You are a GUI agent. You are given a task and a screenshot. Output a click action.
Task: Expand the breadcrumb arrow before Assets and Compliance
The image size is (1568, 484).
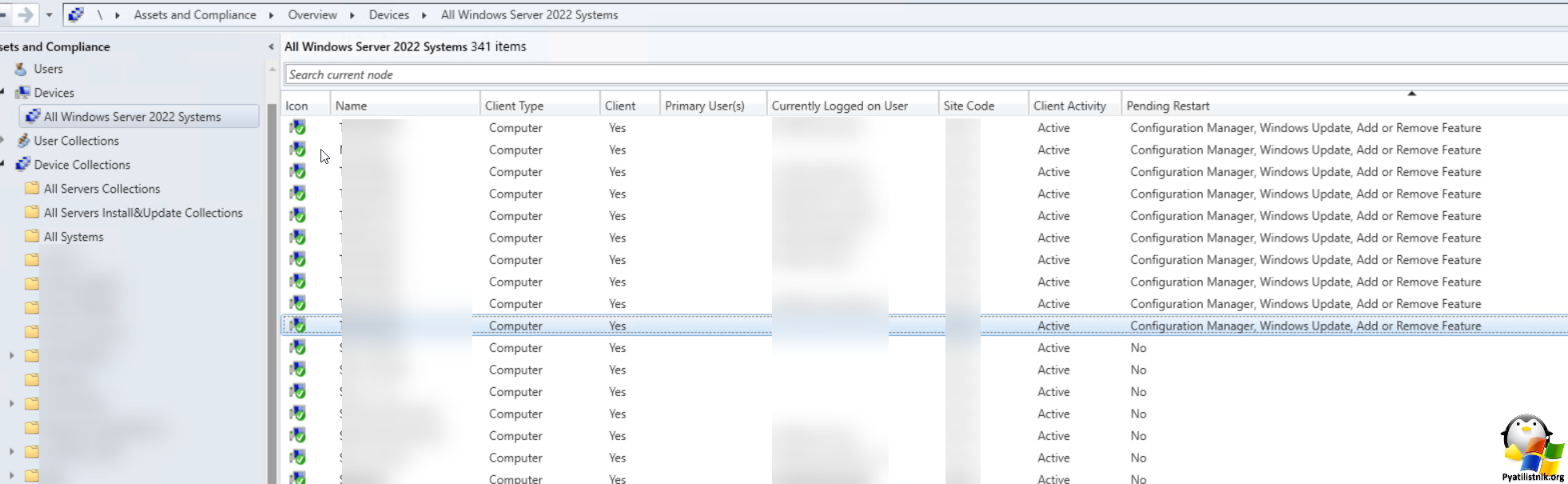(117, 15)
